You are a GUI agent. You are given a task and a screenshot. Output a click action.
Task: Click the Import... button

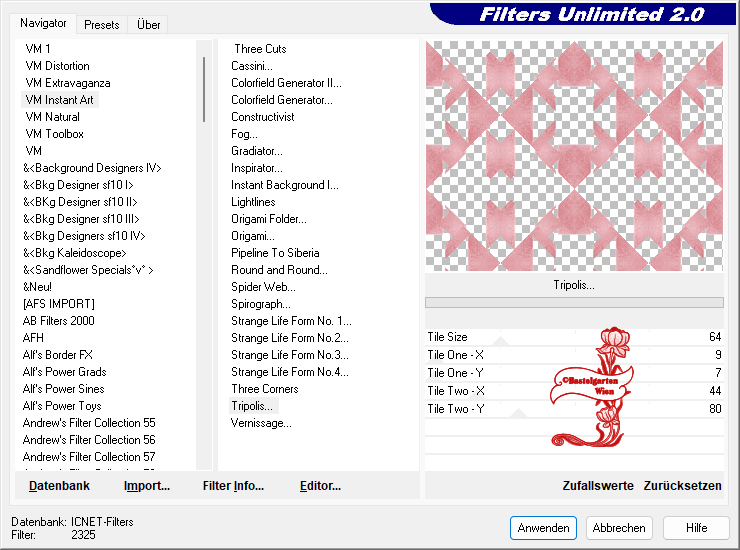coord(147,485)
